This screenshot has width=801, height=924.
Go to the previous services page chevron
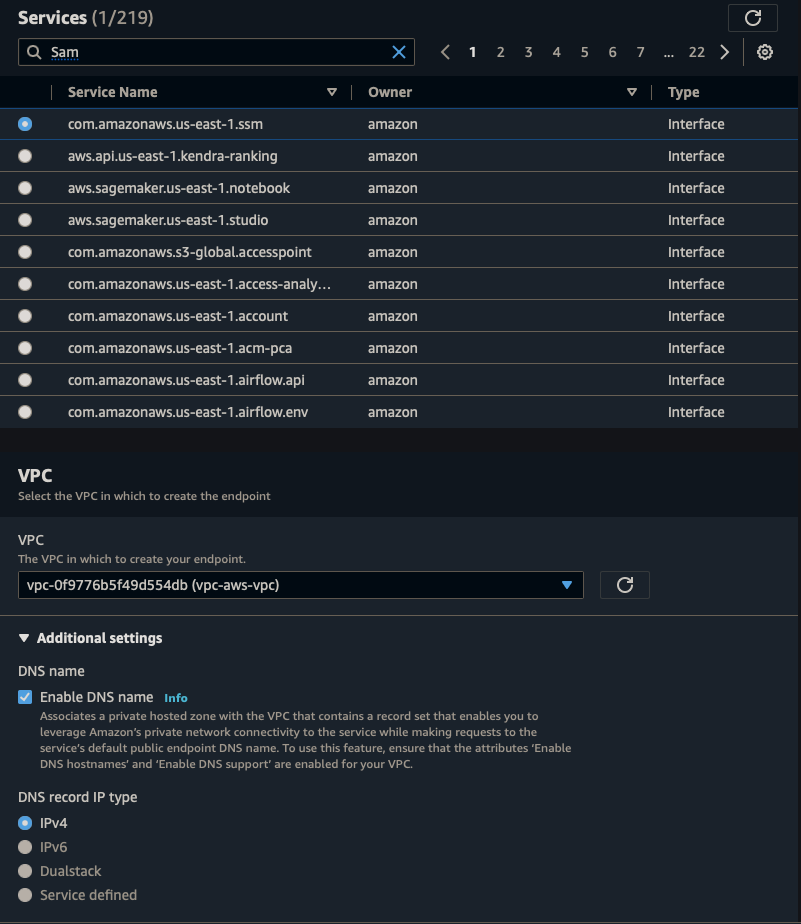coord(445,51)
